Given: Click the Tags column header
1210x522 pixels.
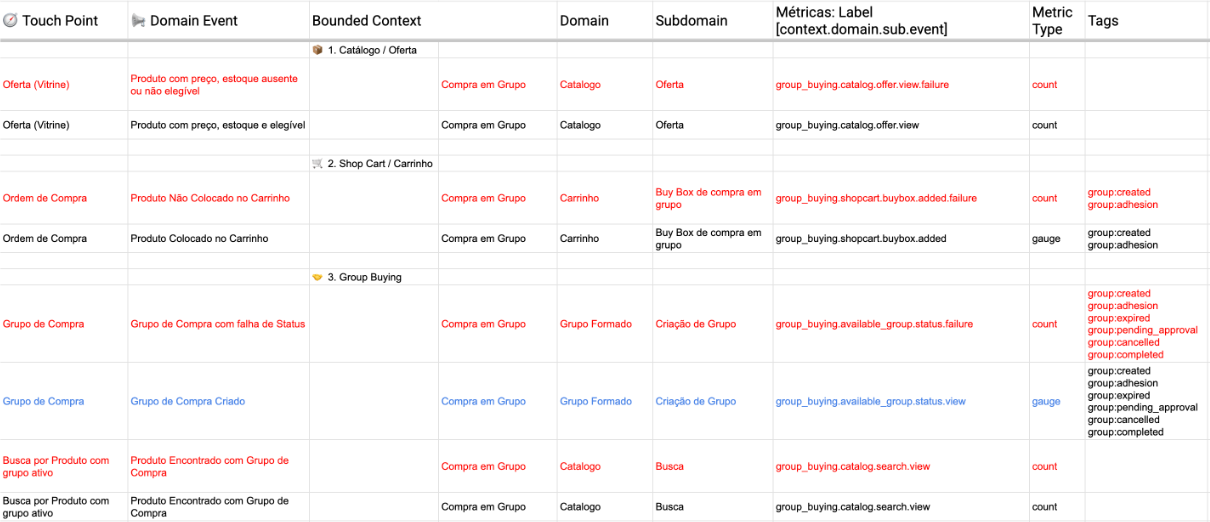Looking at the screenshot, I should [x=1103, y=21].
